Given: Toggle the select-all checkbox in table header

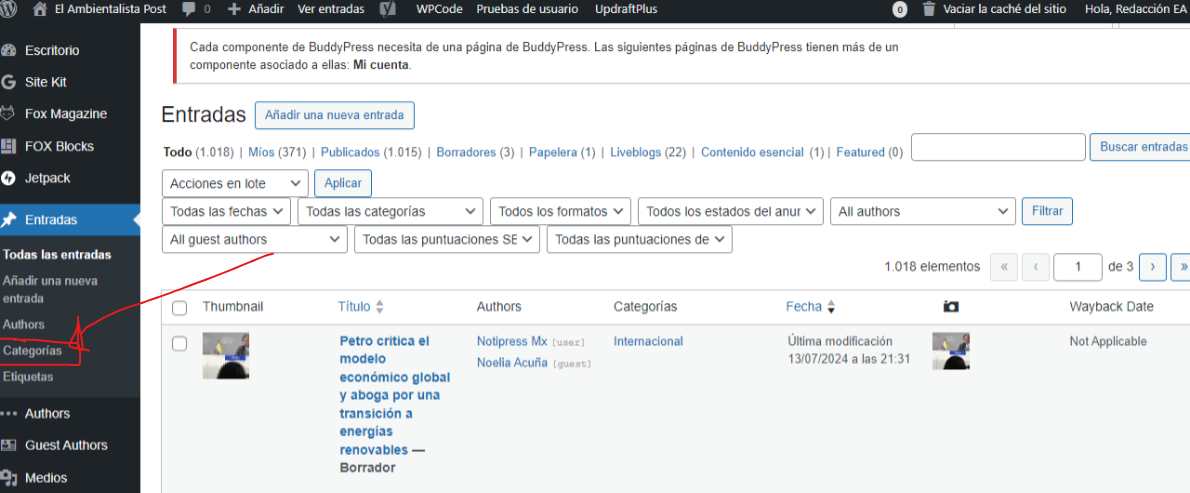Looking at the screenshot, I should coord(180,308).
